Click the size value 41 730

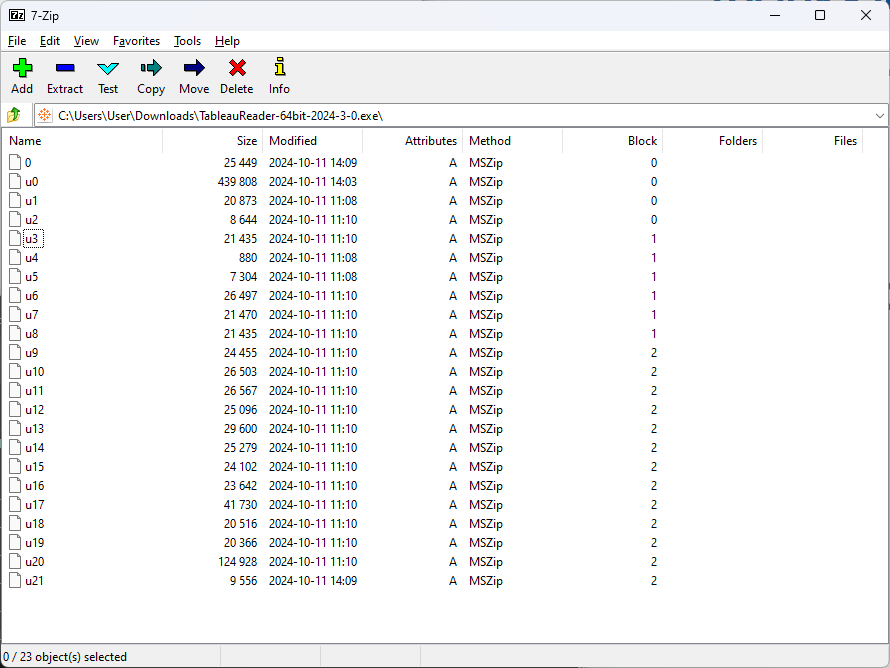click(241, 505)
